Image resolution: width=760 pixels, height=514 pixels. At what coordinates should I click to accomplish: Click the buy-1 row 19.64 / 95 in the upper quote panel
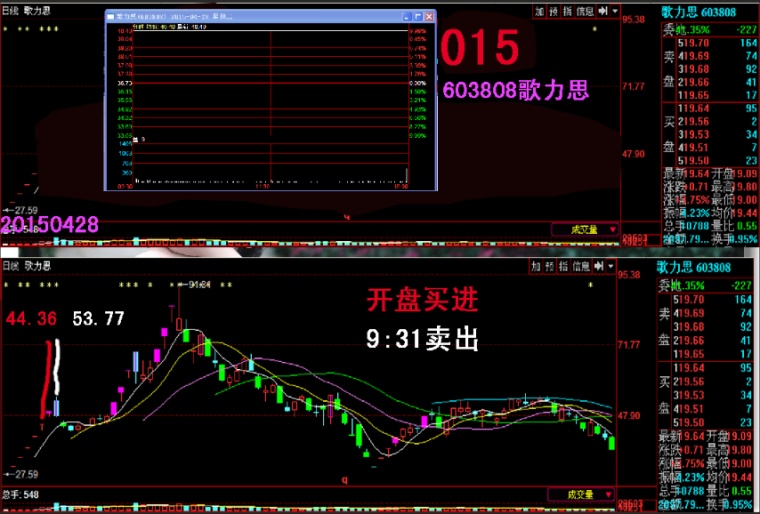pos(718,109)
